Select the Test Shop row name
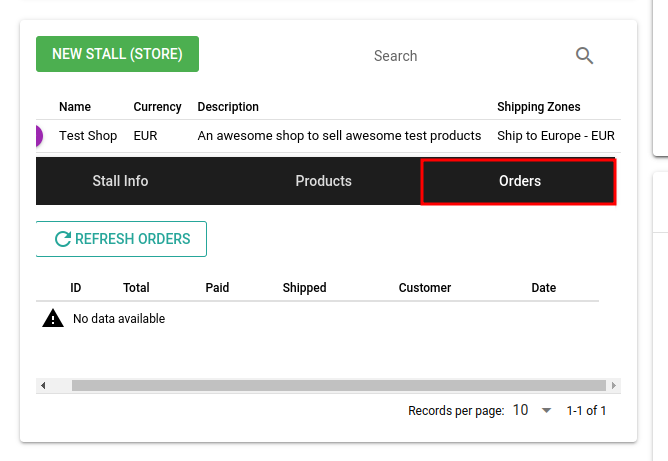This screenshot has height=461, width=668. (x=88, y=136)
